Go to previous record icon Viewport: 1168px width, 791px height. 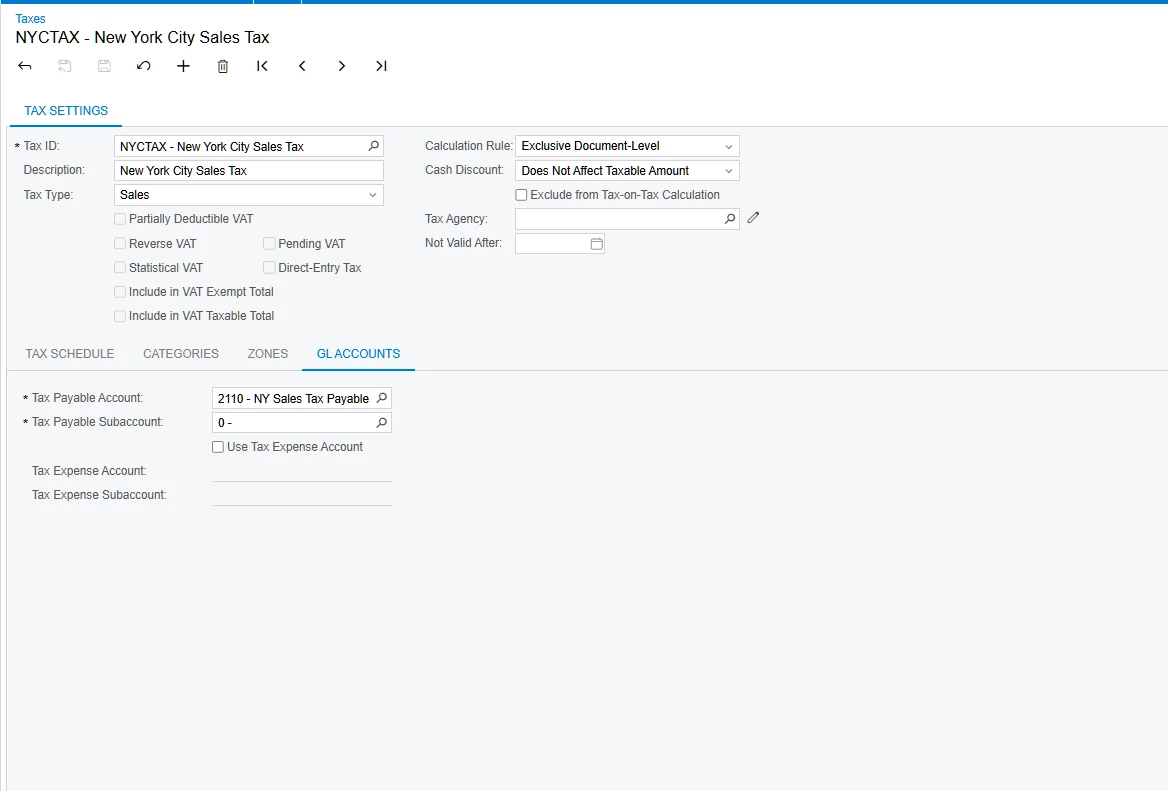(302, 66)
